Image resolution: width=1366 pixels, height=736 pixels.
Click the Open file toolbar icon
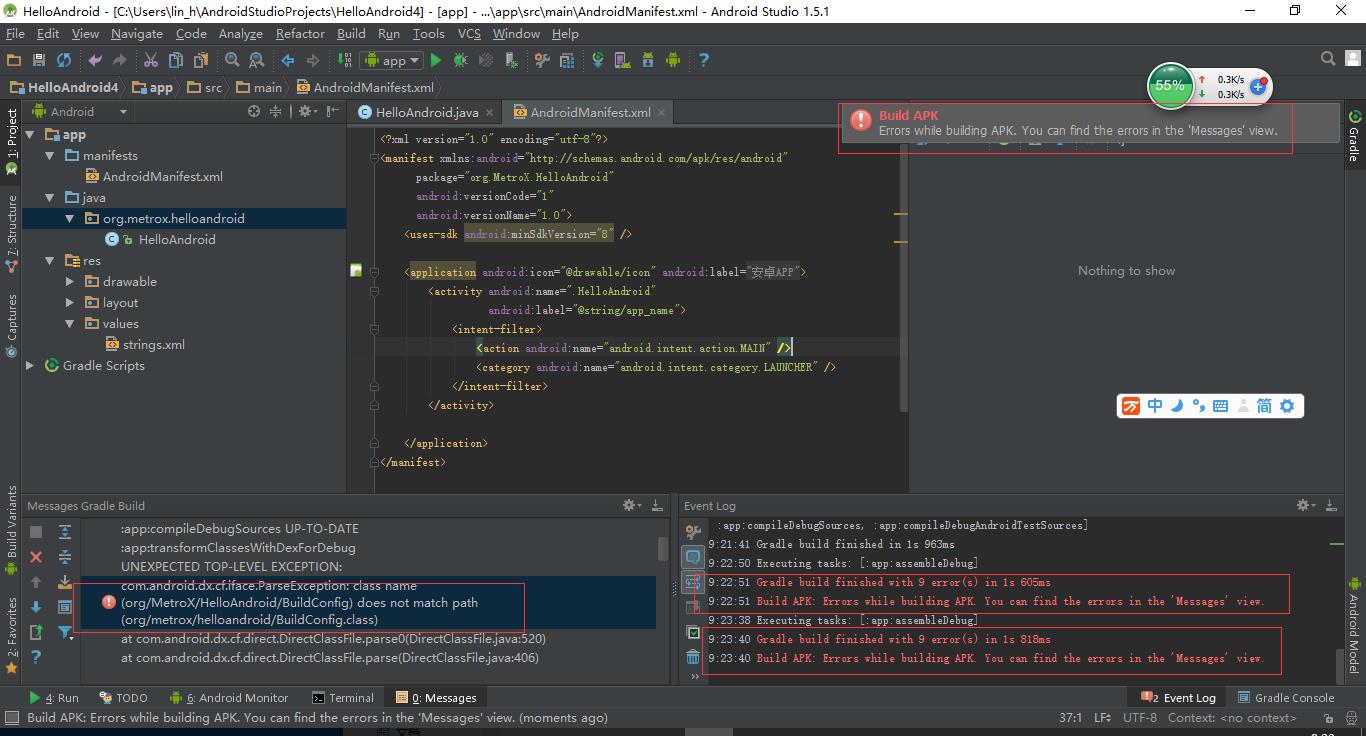14,60
